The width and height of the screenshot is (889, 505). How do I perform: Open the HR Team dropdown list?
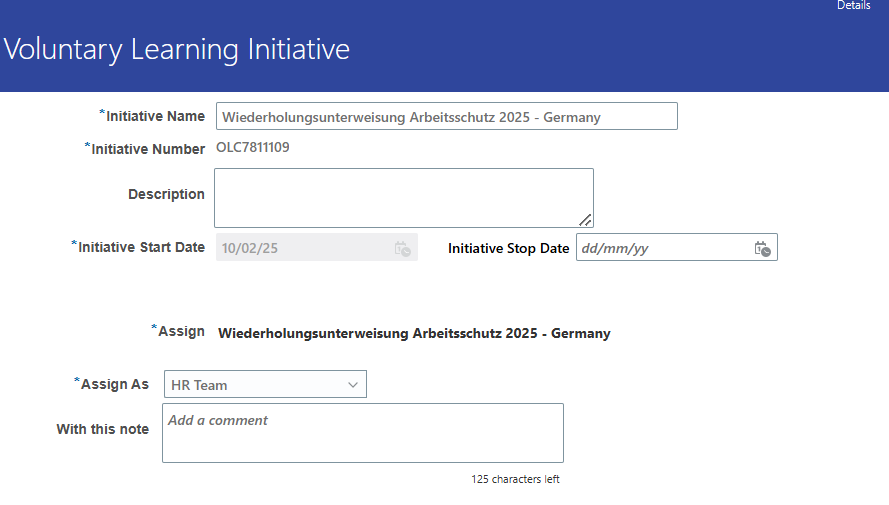265,384
